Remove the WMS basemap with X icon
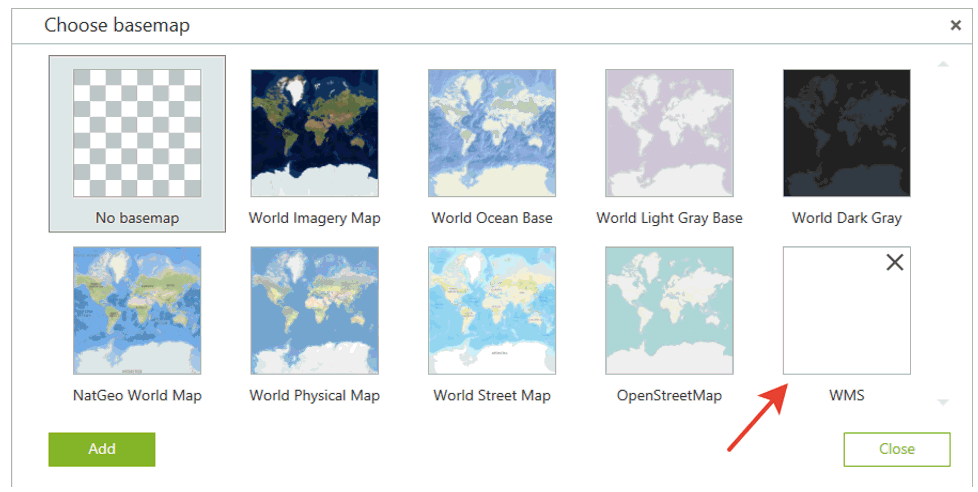This screenshot has width=978, height=492. (x=895, y=262)
